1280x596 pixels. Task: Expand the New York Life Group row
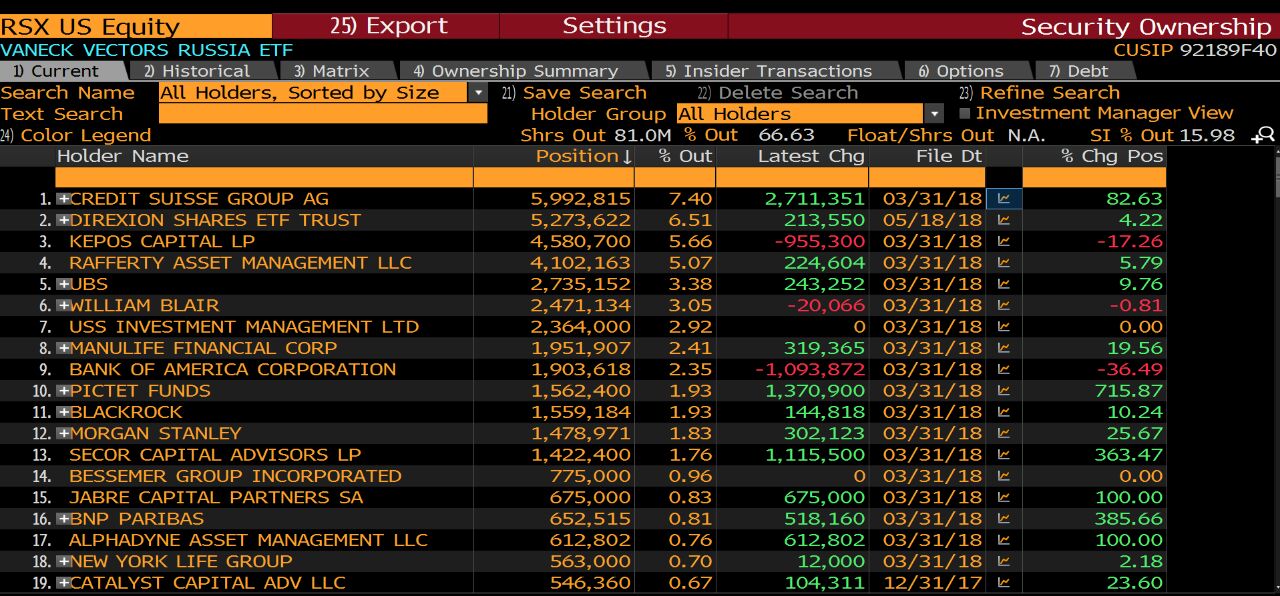[x=63, y=561]
